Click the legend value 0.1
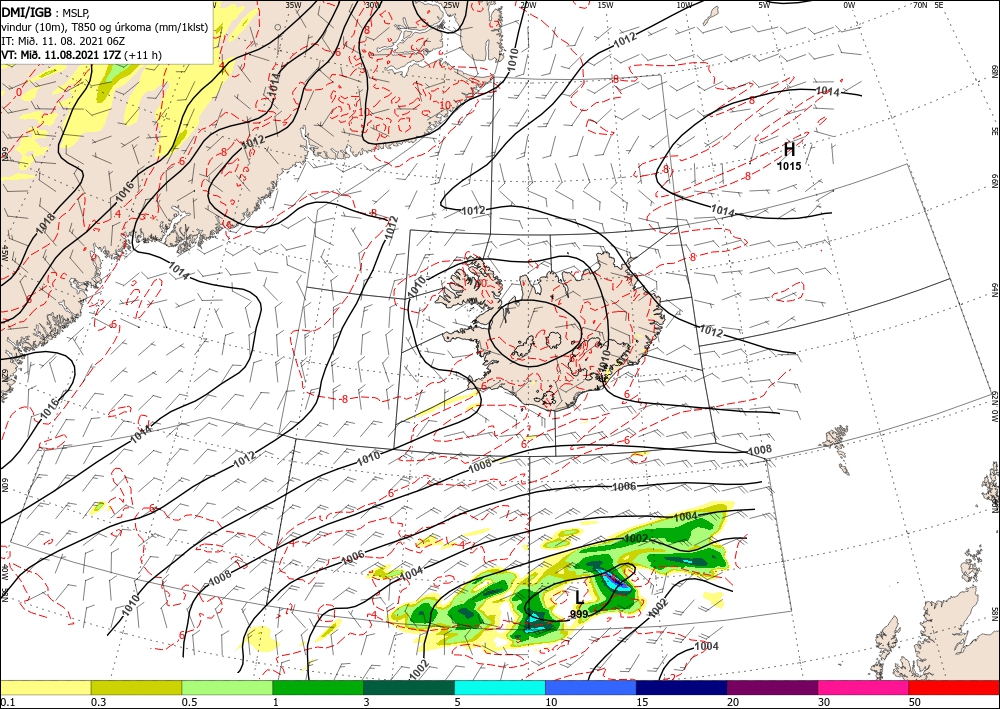The height and width of the screenshot is (709, 1000). coord(6,702)
